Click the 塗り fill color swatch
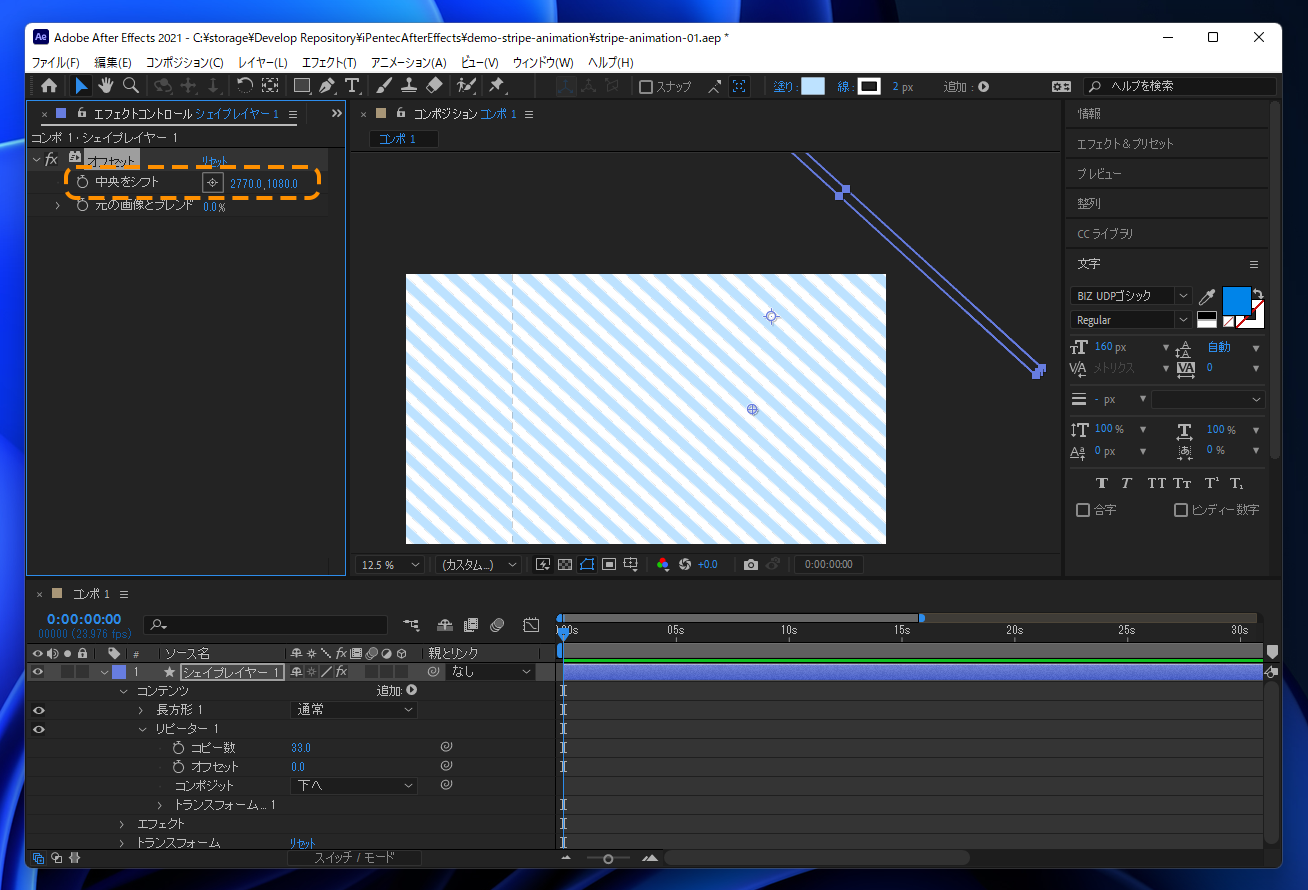Screen dimensions: 1308x890 pyautogui.click(x=813, y=87)
